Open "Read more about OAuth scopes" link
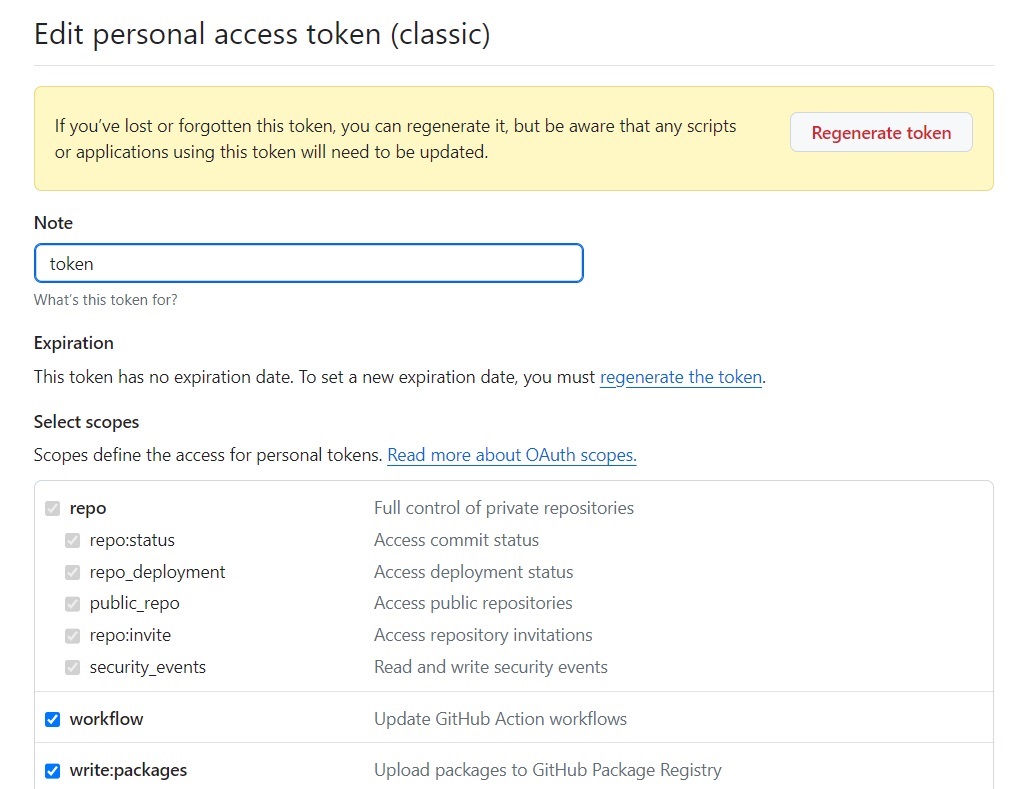The image size is (1012, 789). tap(511, 455)
